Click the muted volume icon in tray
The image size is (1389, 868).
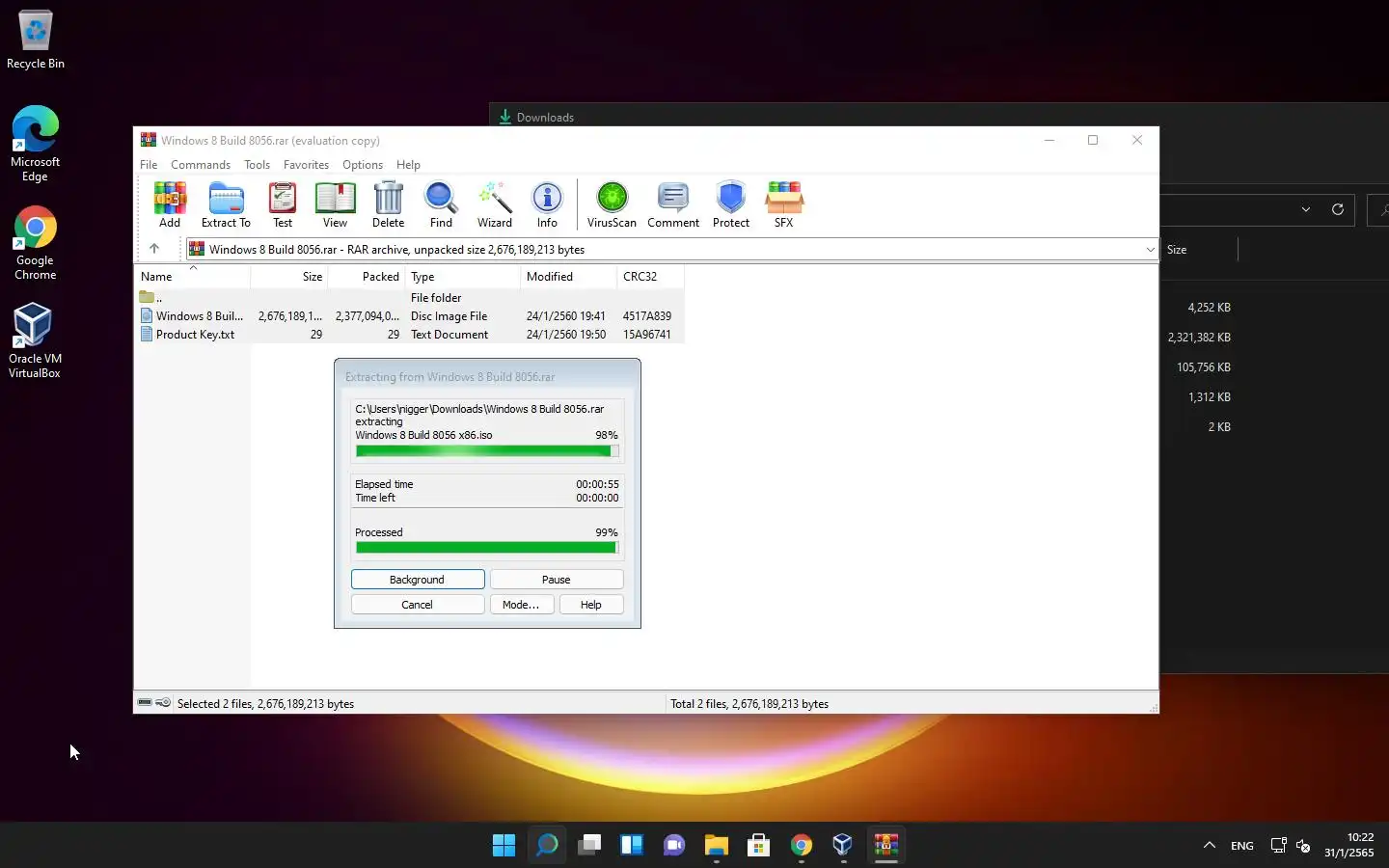[x=1303, y=846]
